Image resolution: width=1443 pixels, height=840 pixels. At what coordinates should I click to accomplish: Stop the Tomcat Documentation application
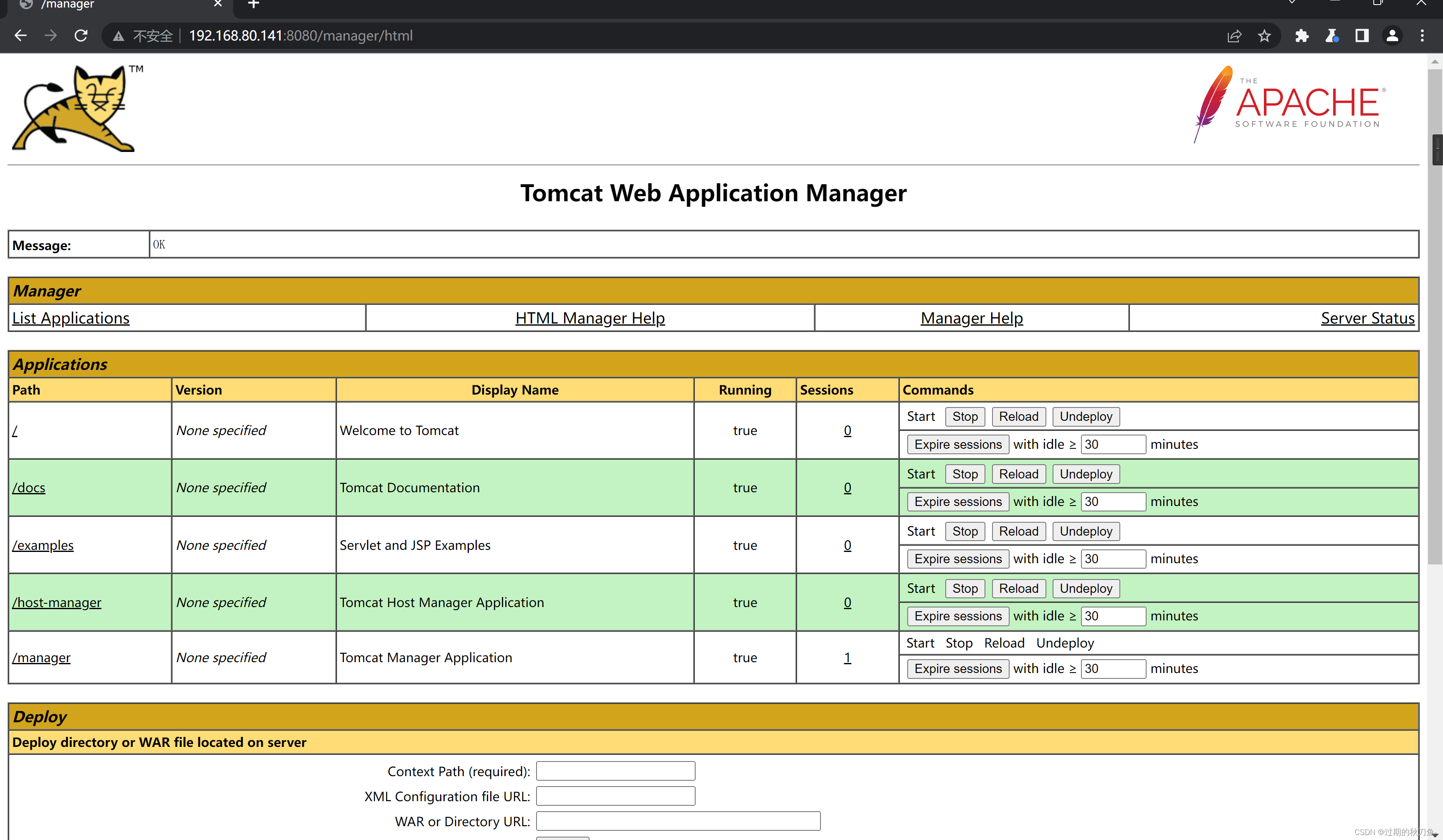coord(965,474)
